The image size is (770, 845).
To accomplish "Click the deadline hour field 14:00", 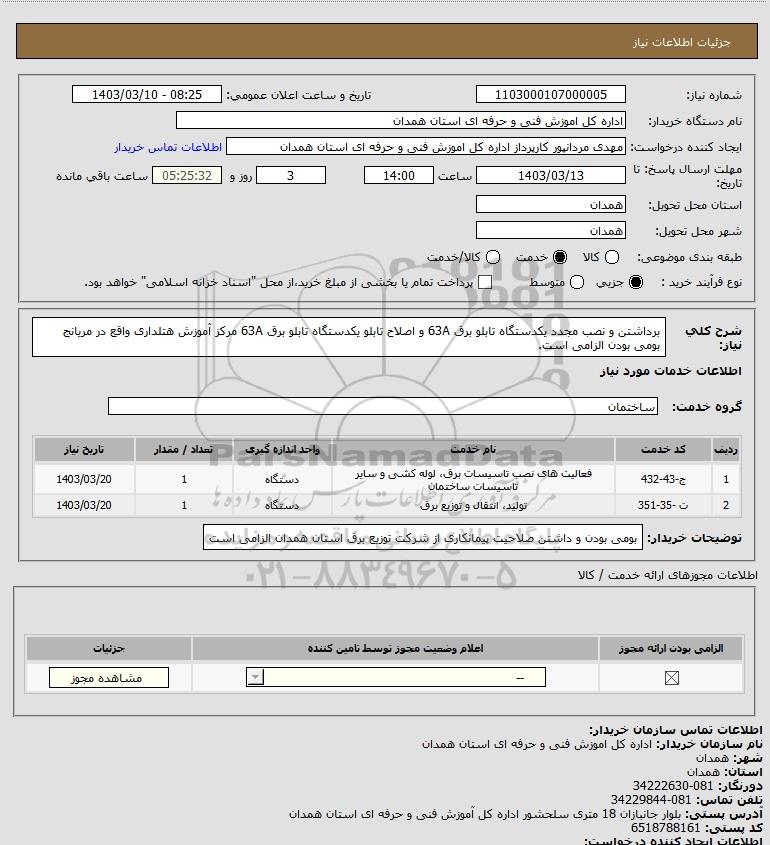I will coord(399,175).
